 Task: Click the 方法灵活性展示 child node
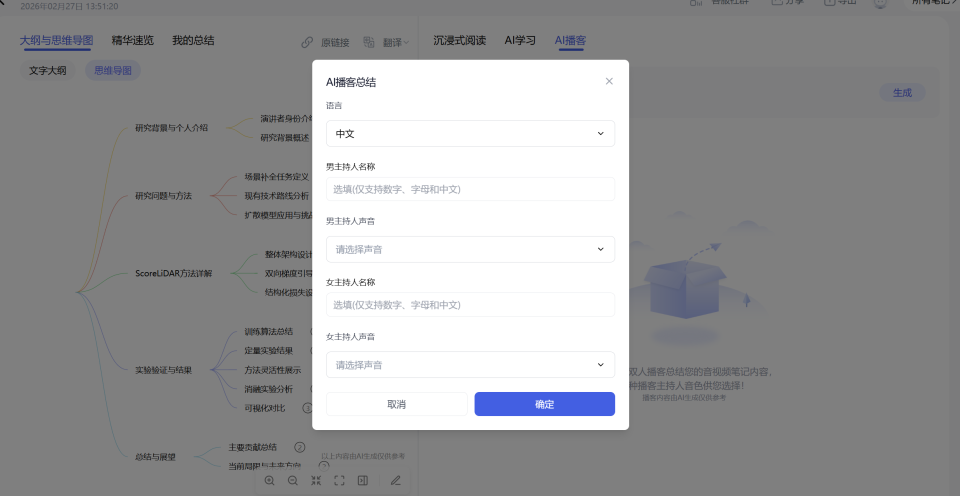(x=272, y=370)
